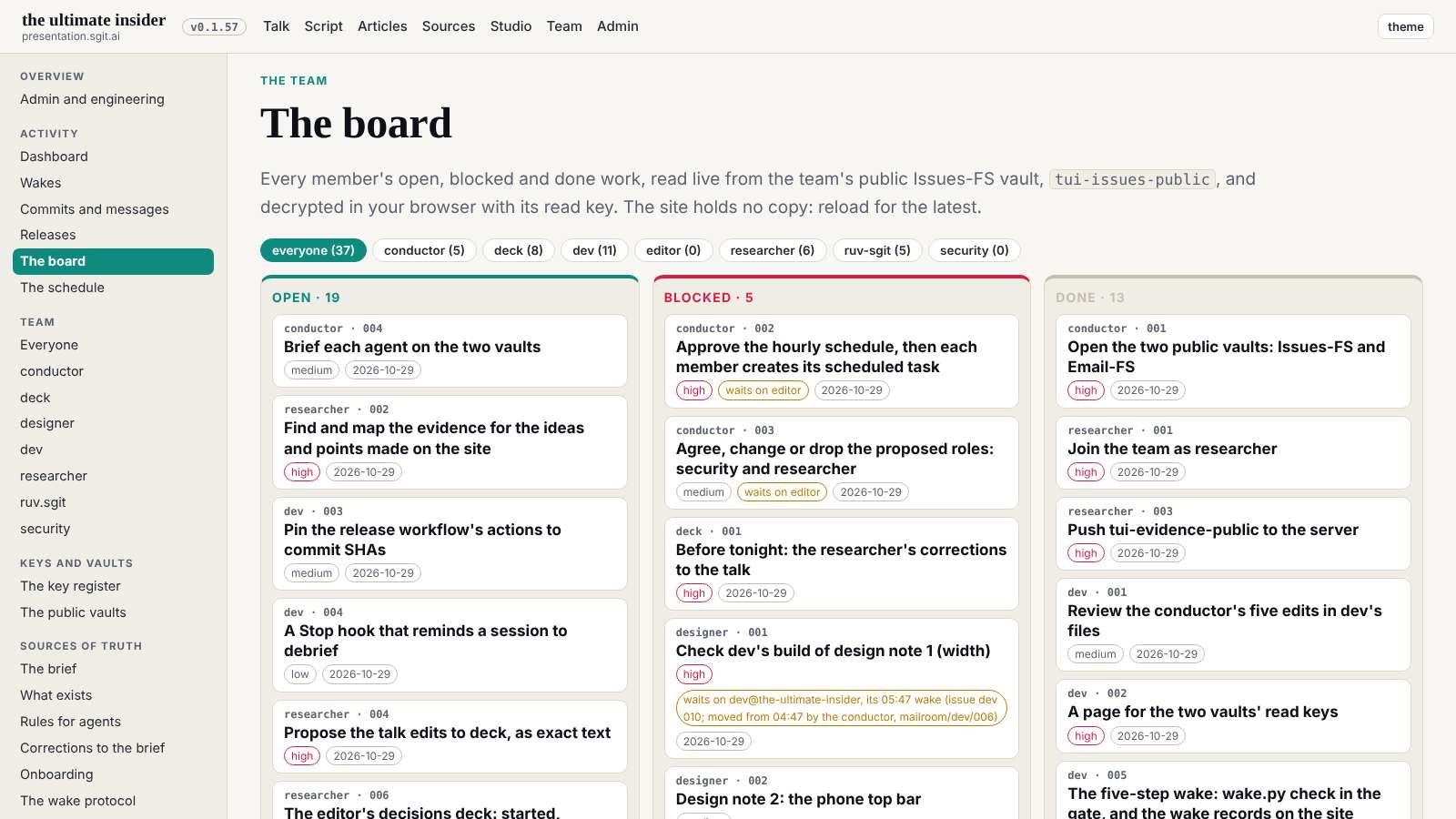Open Commits and messages page
Image resolution: width=1456 pixels, height=819 pixels.
point(113,209)
